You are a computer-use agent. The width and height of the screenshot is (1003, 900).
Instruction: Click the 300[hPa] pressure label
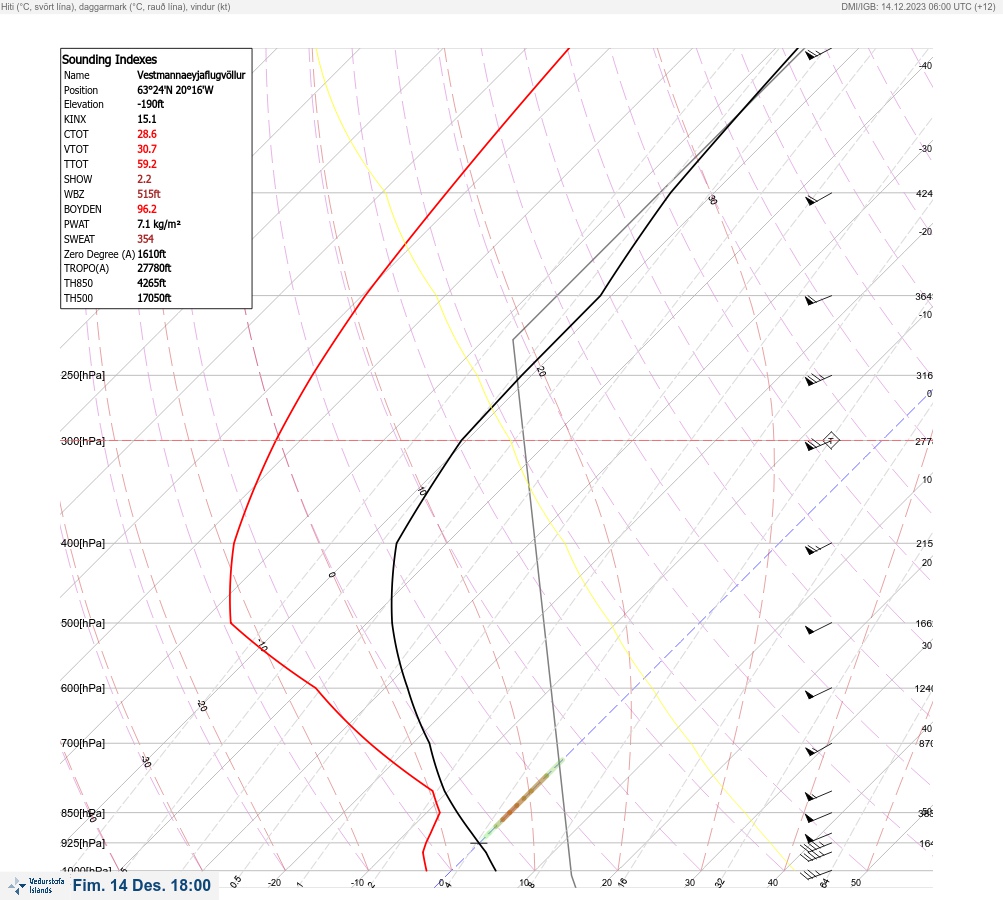(83, 441)
